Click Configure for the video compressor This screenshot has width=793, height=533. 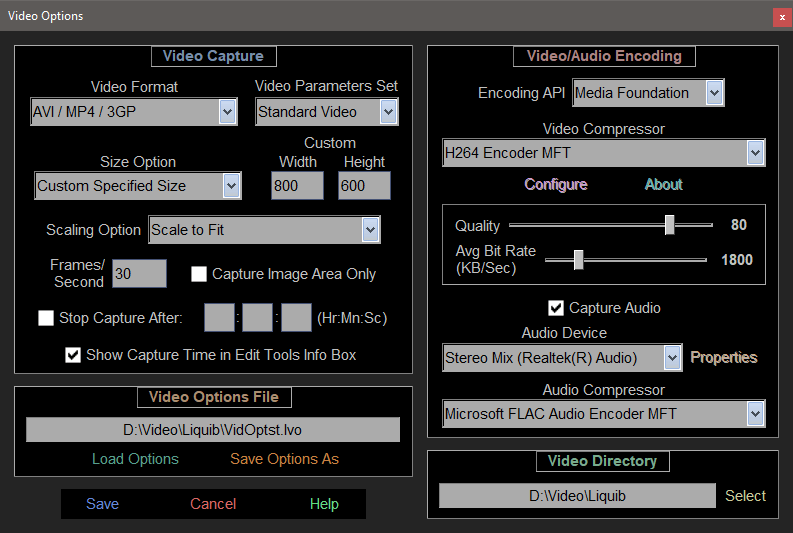(x=555, y=185)
